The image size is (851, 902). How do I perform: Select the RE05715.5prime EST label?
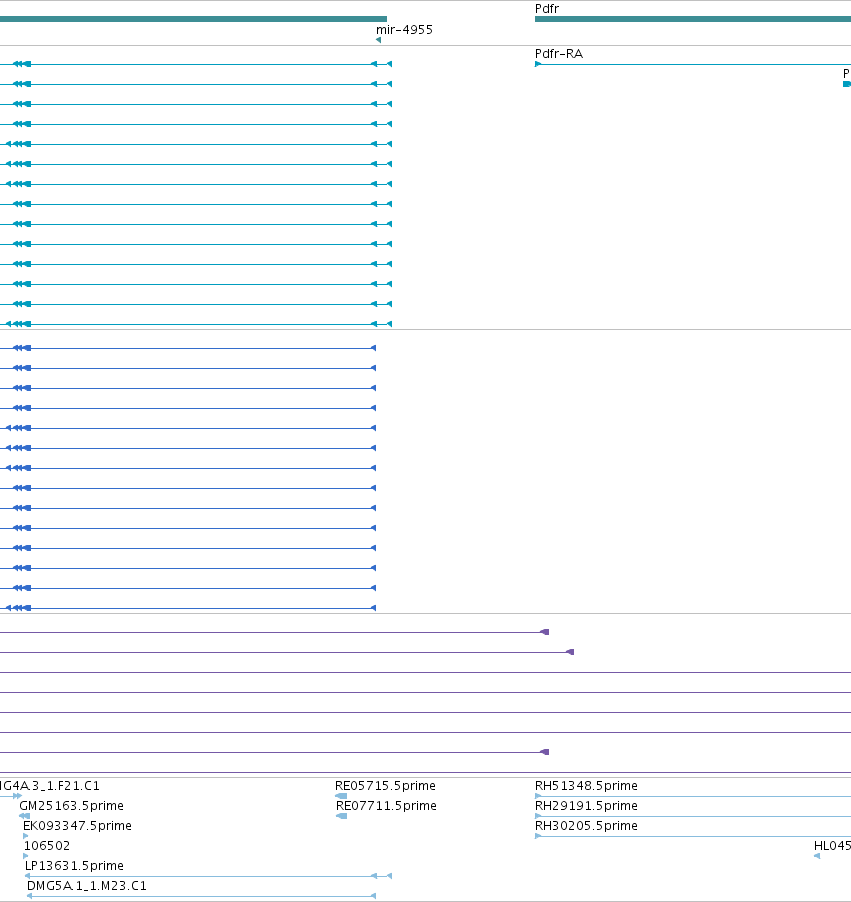click(x=386, y=786)
